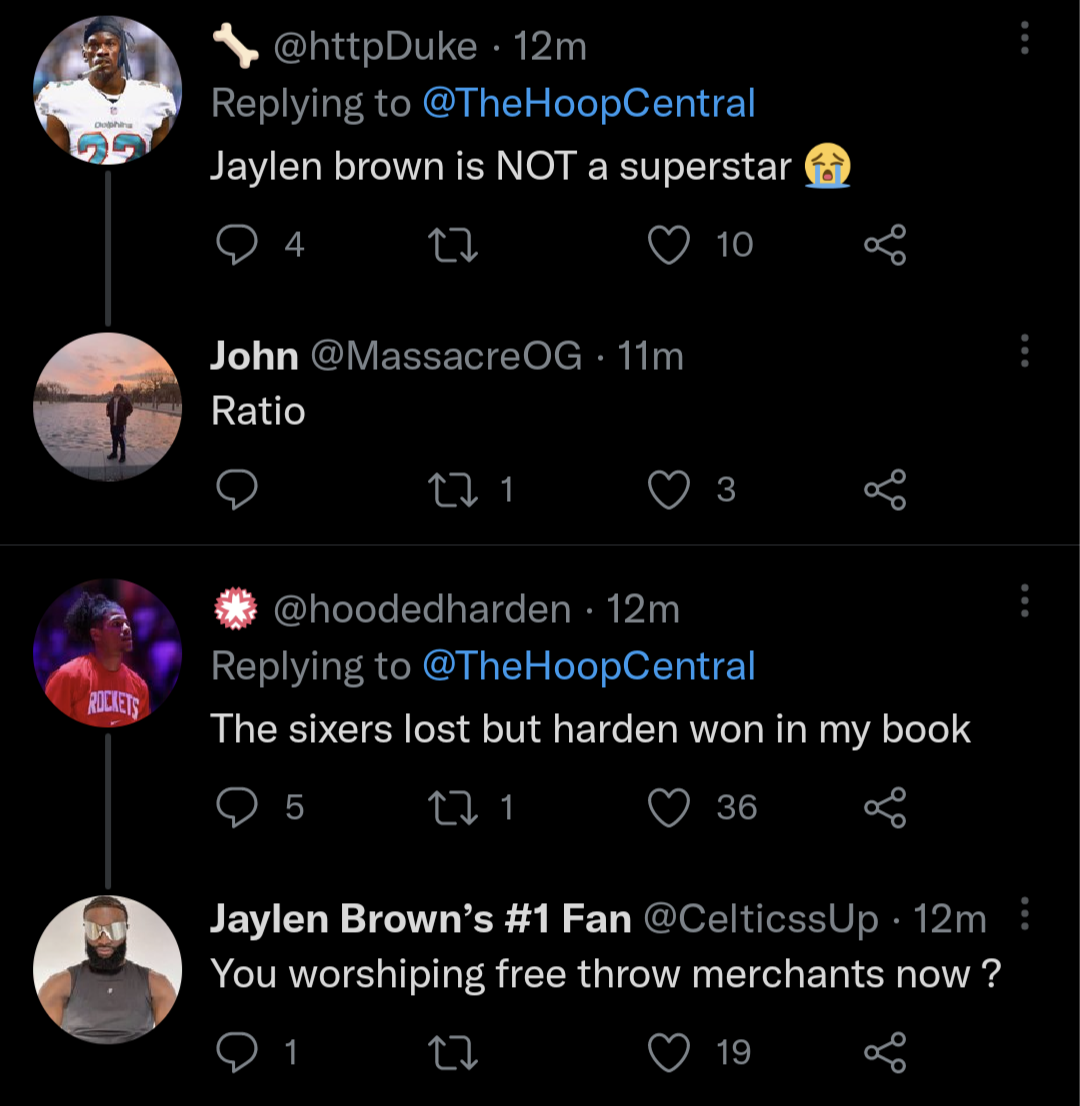Open replies on @httpDuke's tweet
The width and height of the screenshot is (1080, 1106).
(238, 244)
